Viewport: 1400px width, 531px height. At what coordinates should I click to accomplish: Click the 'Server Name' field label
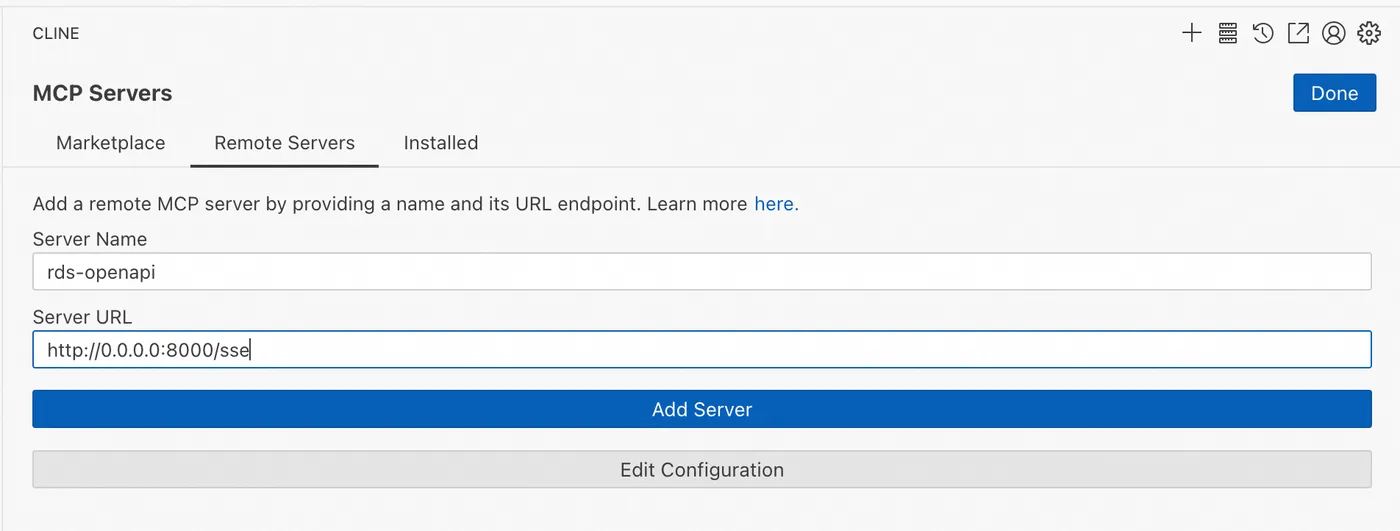[x=90, y=239]
